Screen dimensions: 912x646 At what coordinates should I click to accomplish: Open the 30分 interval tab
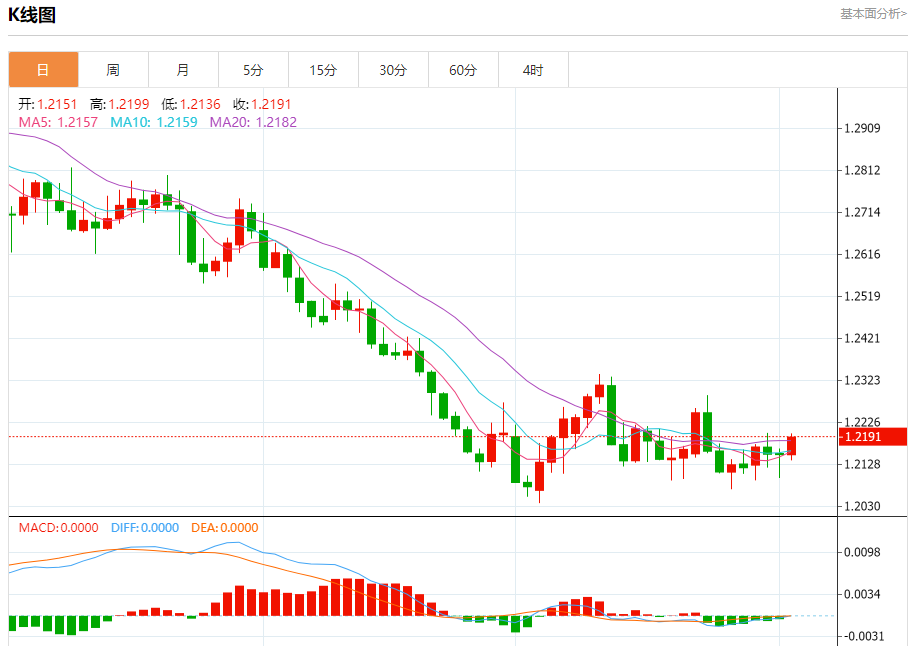393,70
